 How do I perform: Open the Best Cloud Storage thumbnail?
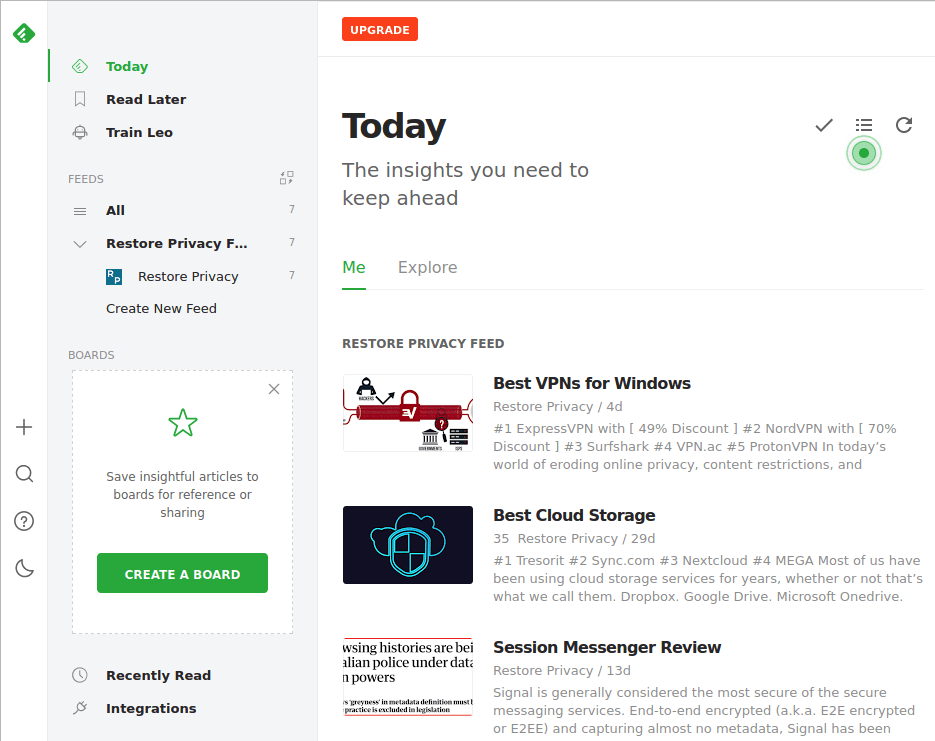(x=407, y=545)
